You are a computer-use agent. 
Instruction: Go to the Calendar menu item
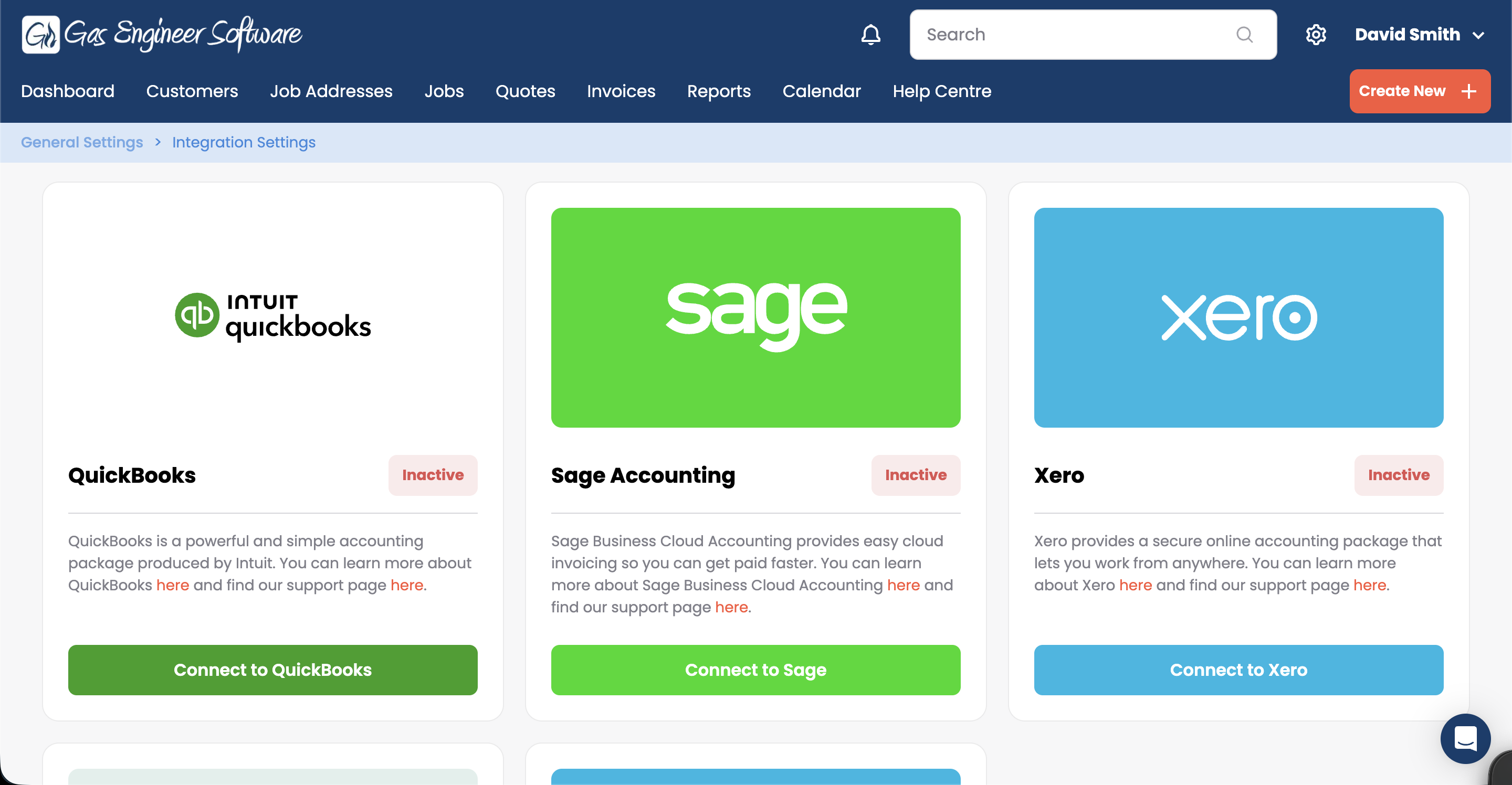tap(821, 91)
